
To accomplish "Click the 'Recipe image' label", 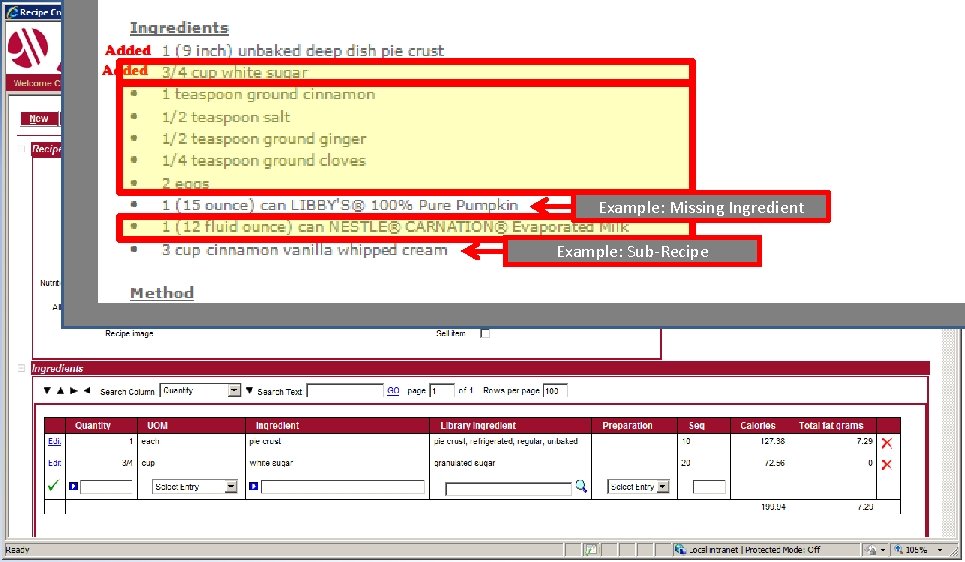I will click(x=129, y=334).
